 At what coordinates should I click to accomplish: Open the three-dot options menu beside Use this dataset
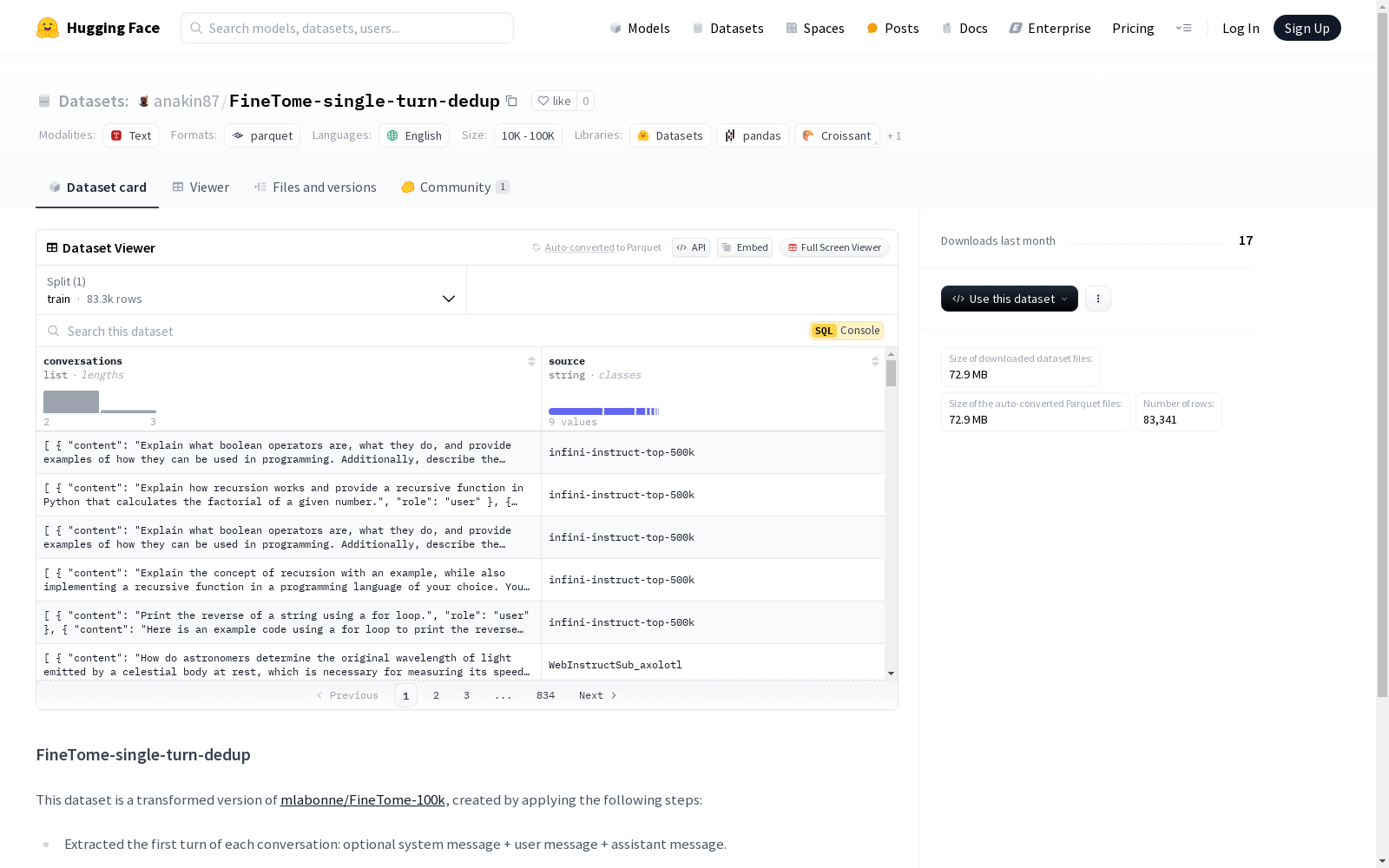(x=1098, y=299)
